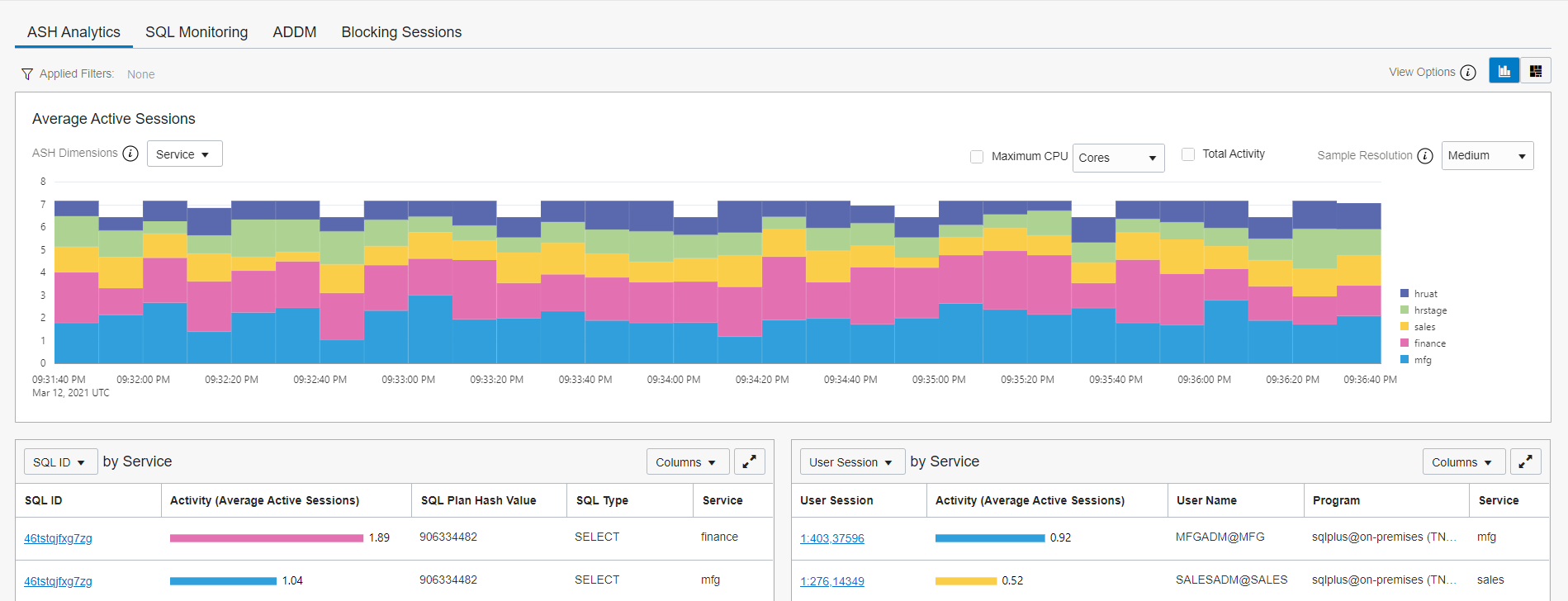The image size is (1568, 601).
Task: Switch to the SQL Monitoring tab
Action: pos(197,32)
